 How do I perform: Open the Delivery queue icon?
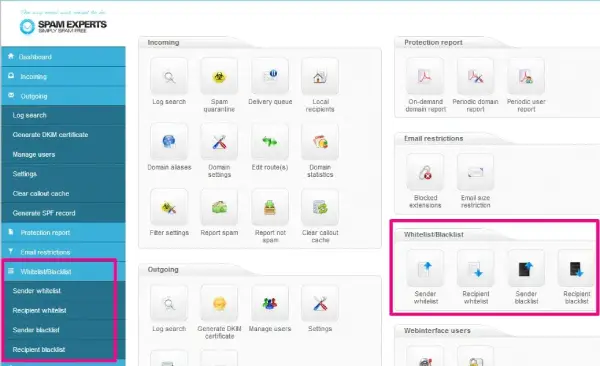coord(270,76)
